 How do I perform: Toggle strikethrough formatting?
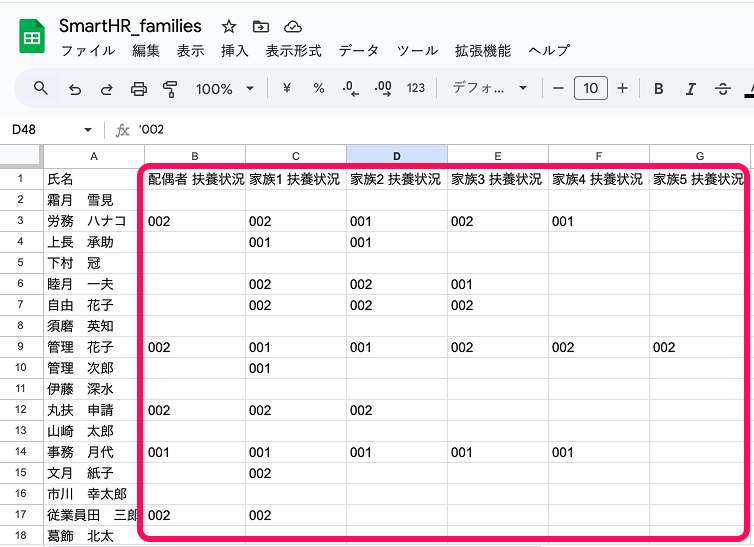(x=723, y=89)
